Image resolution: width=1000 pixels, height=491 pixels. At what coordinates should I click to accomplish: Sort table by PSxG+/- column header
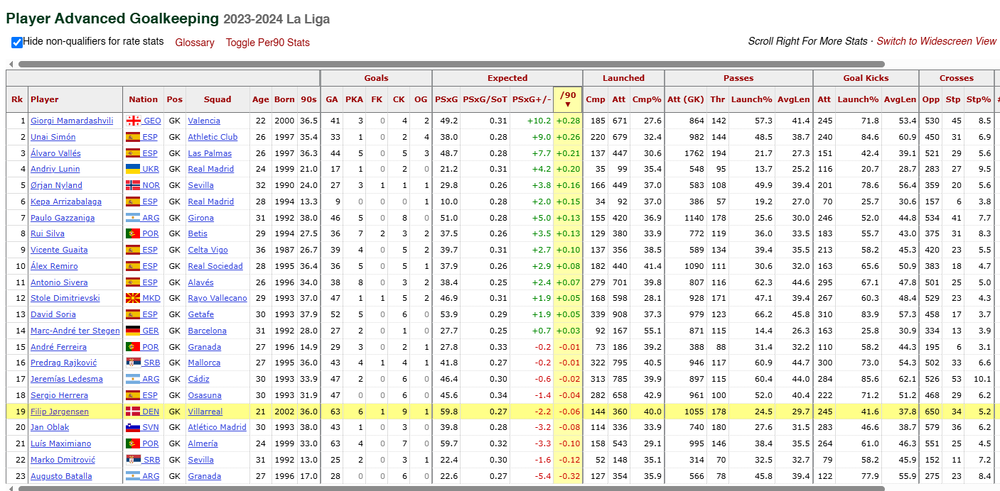pyautogui.click(x=532, y=99)
